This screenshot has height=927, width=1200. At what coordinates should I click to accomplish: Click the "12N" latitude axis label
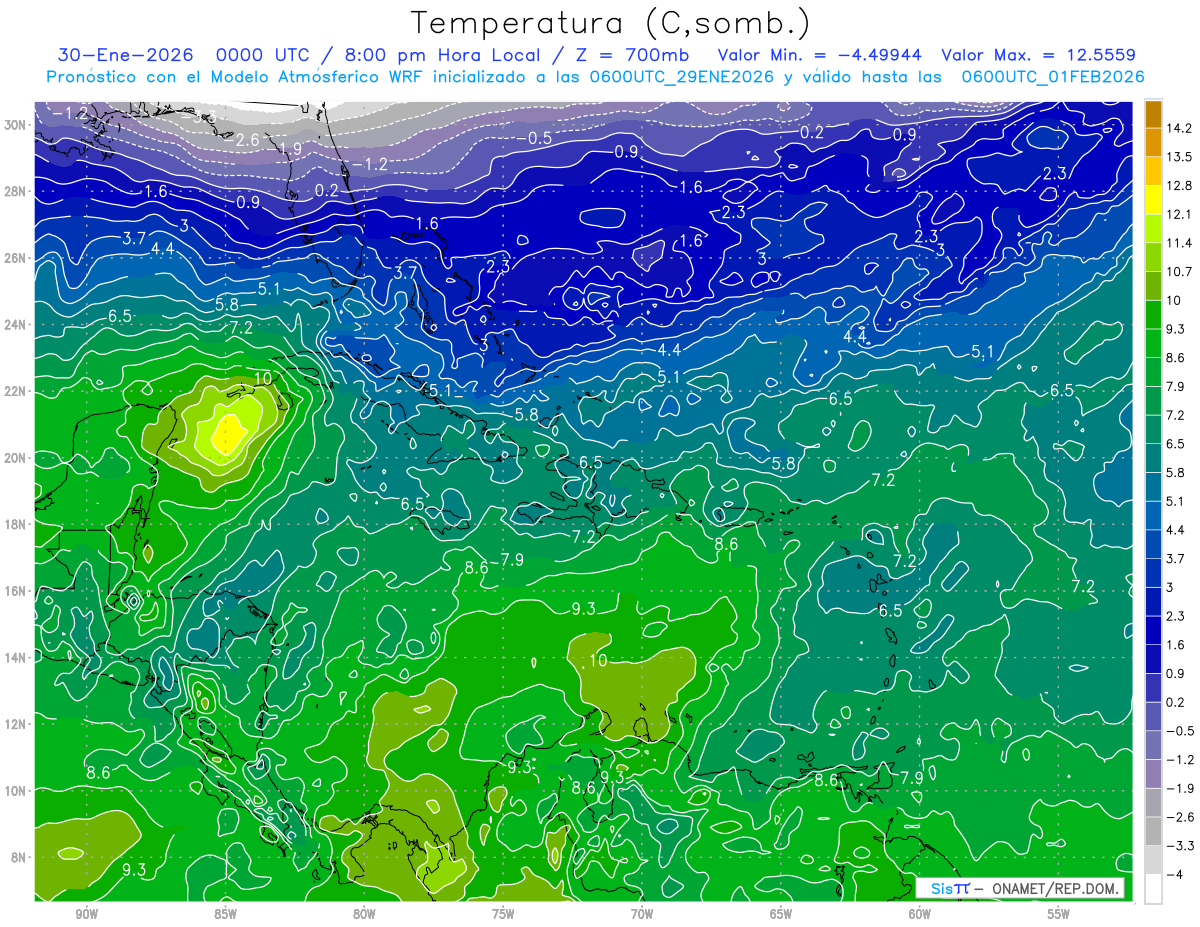coord(15,724)
